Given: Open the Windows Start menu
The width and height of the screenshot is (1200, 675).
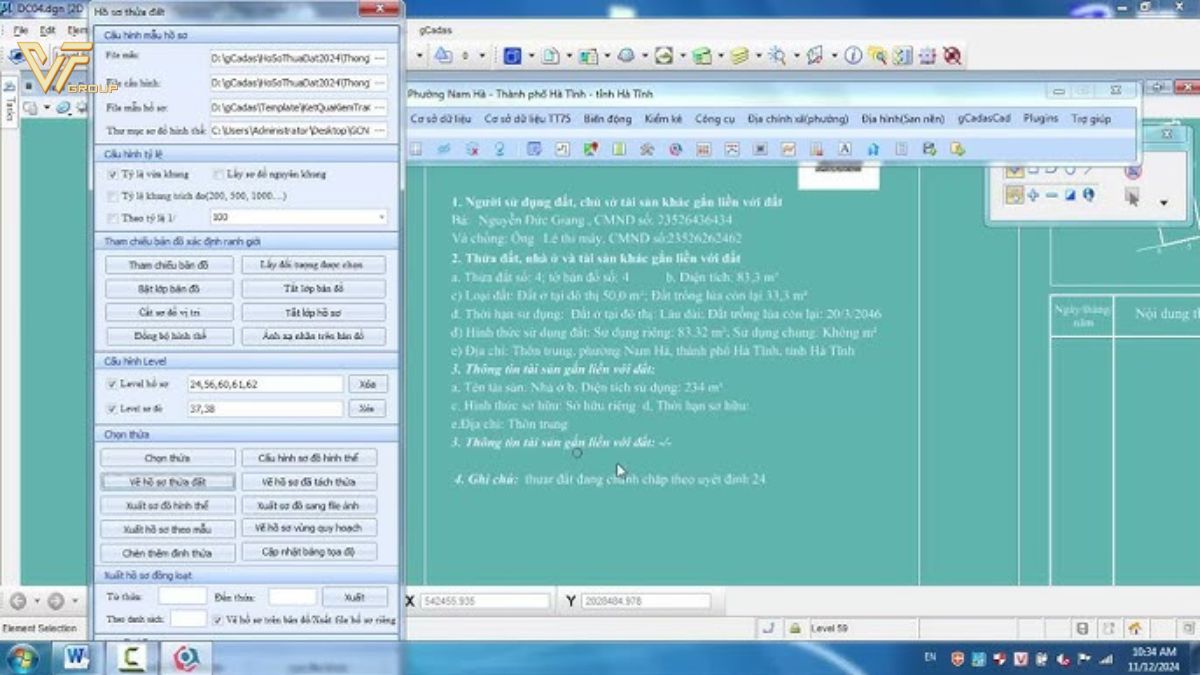Looking at the screenshot, I should [21, 658].
